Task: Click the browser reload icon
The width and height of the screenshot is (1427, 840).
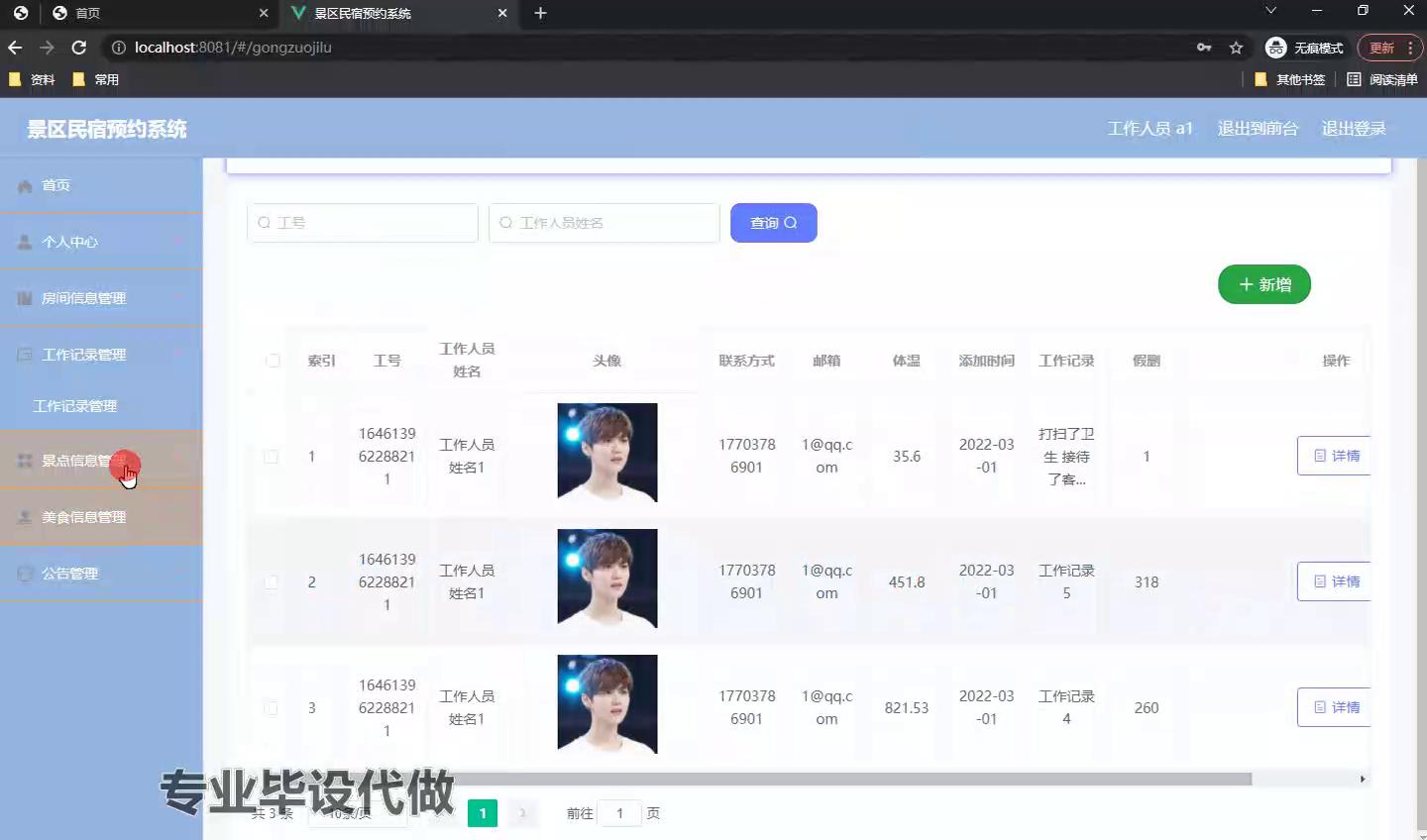Action: point(79,48)
